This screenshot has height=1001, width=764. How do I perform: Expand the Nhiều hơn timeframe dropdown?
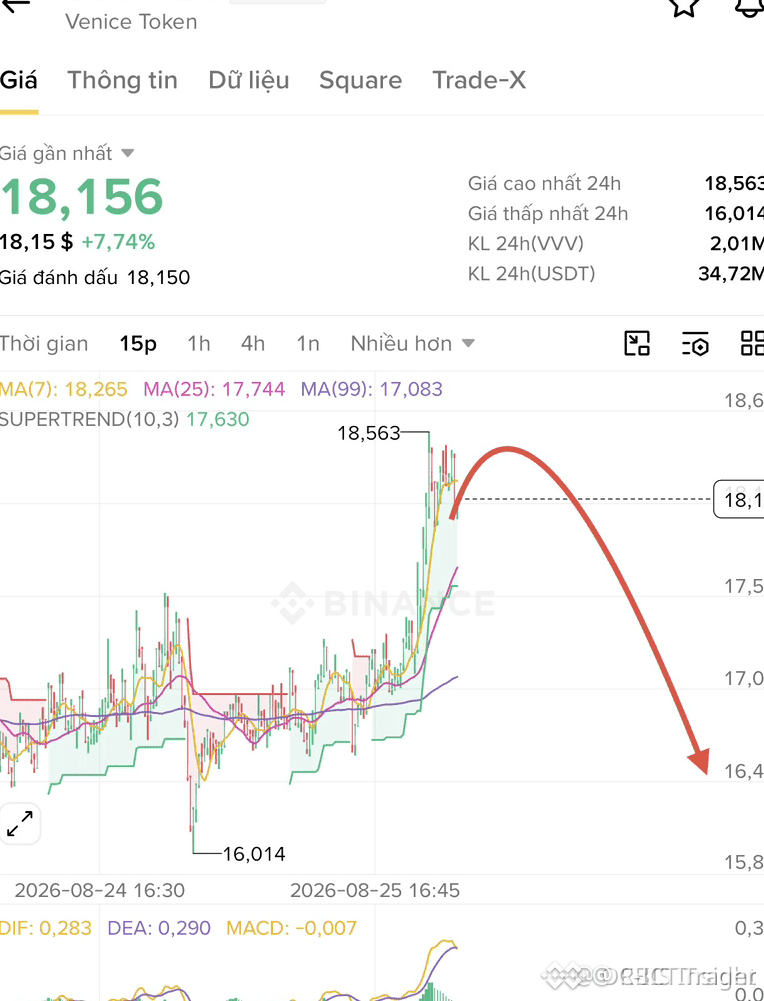tap(412, 343)
